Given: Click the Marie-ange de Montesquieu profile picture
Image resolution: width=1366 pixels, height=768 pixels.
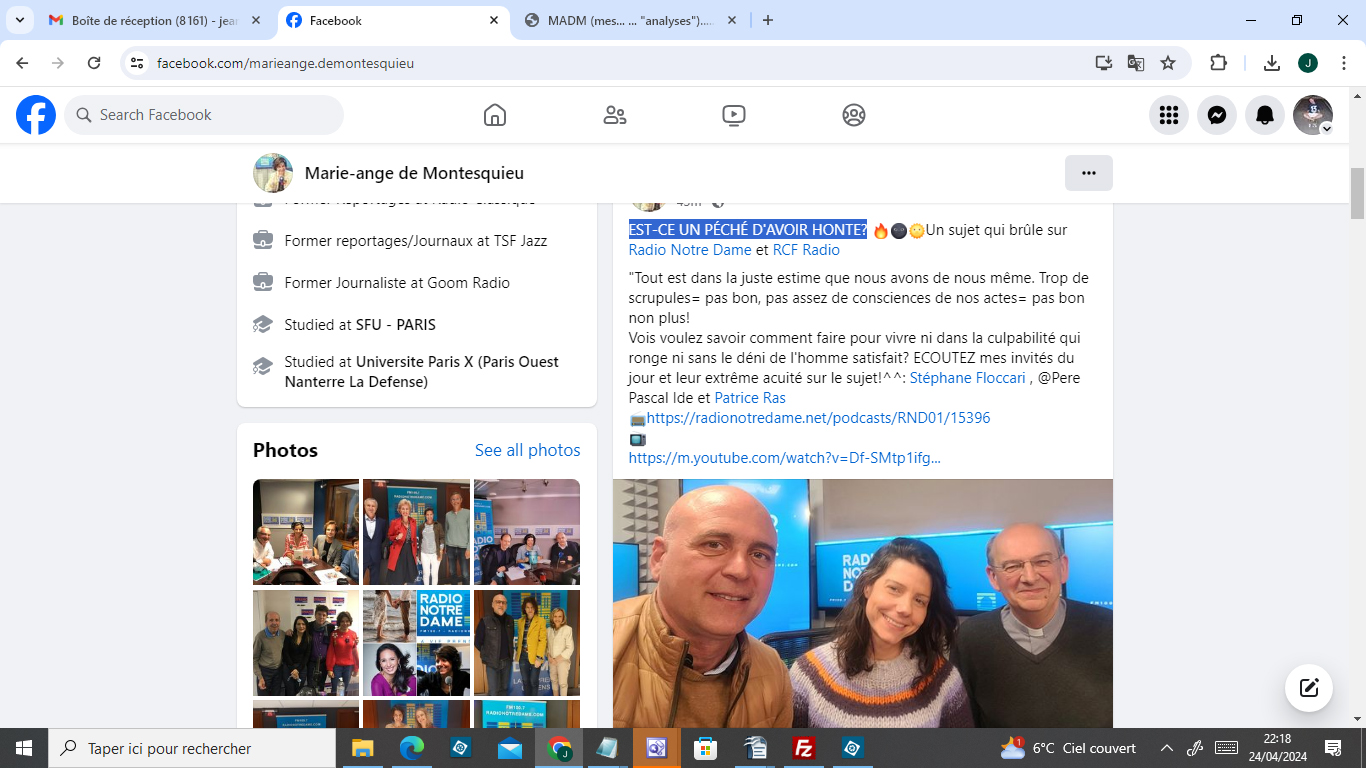Looking at the screenshot, I should point(273,173).
